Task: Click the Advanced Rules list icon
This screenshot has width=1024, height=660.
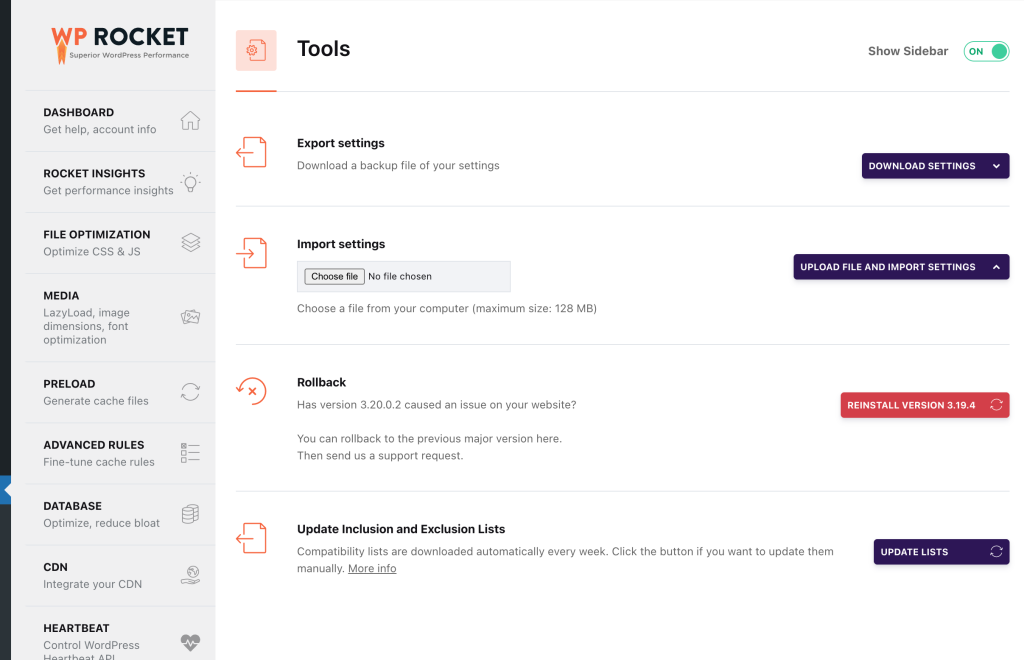Action: click(x=190, y=453)
